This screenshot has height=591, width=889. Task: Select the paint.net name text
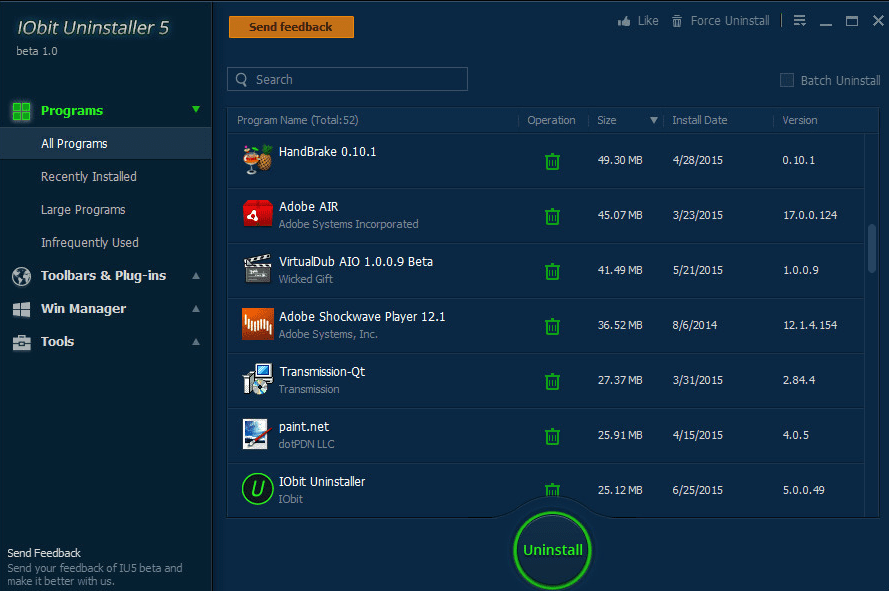coord(303,427)
